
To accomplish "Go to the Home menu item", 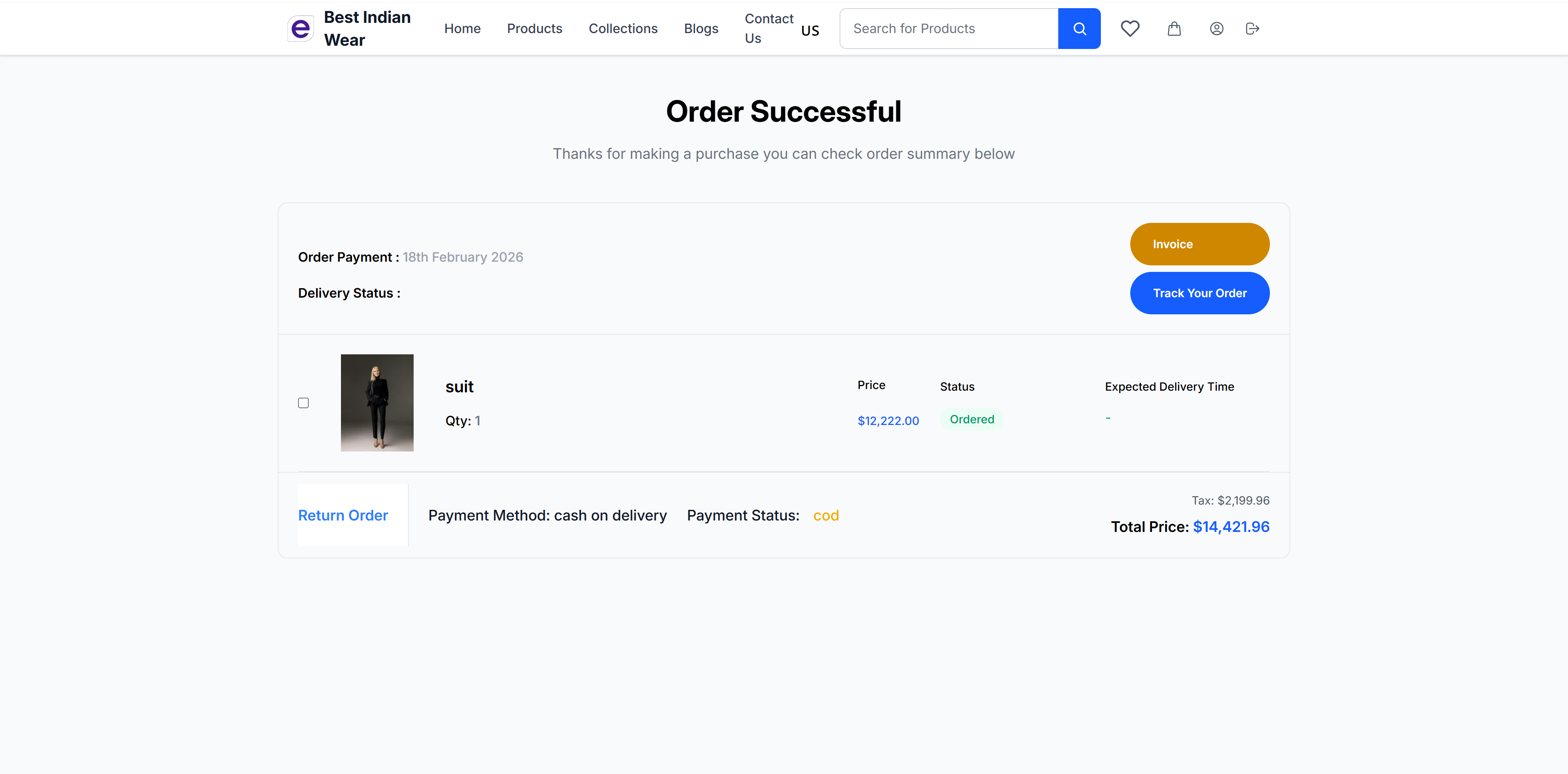I will click(462, 28).
